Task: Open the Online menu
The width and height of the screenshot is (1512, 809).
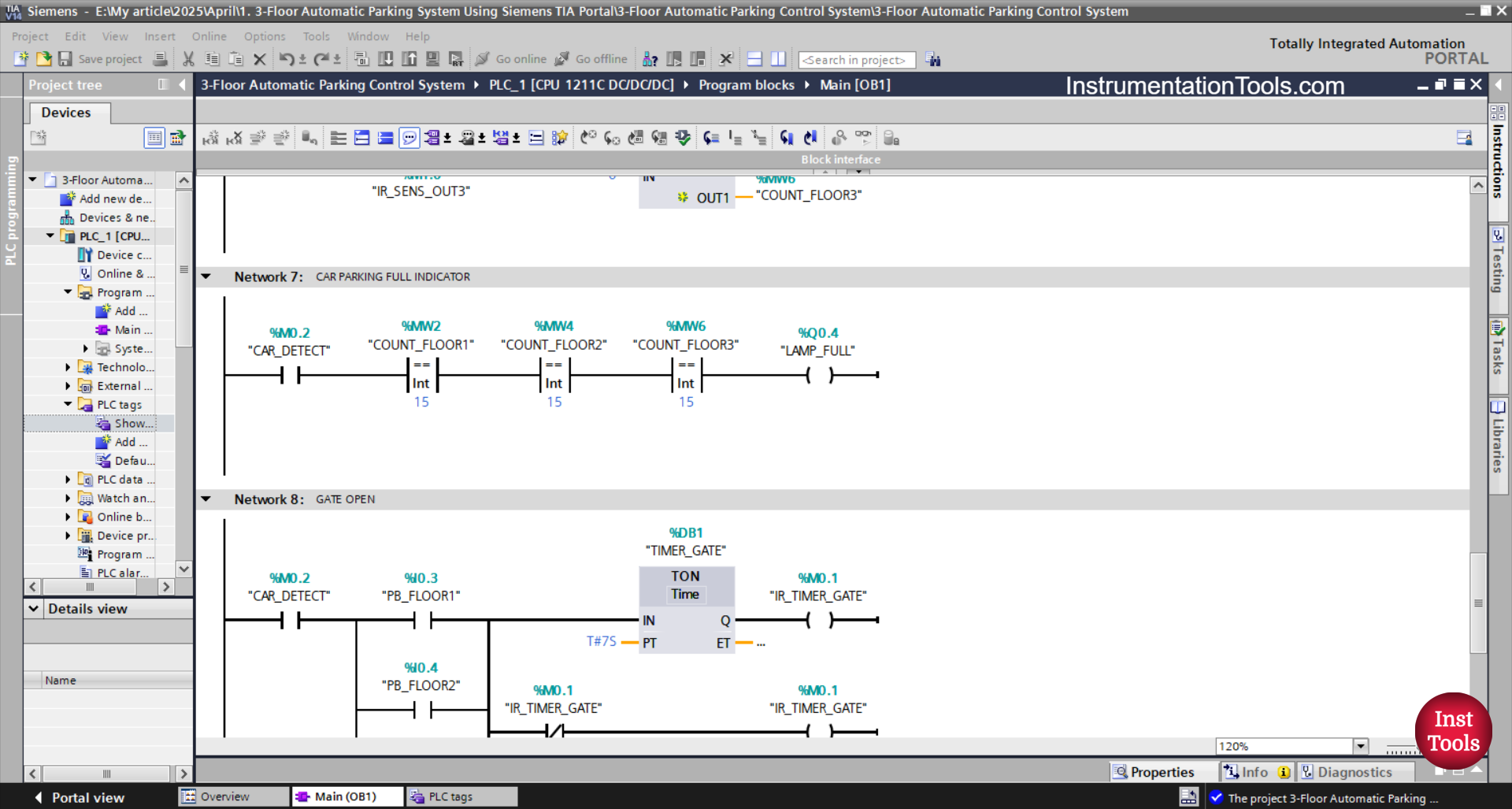Action: pyautogui.click(x=209, y=36)
